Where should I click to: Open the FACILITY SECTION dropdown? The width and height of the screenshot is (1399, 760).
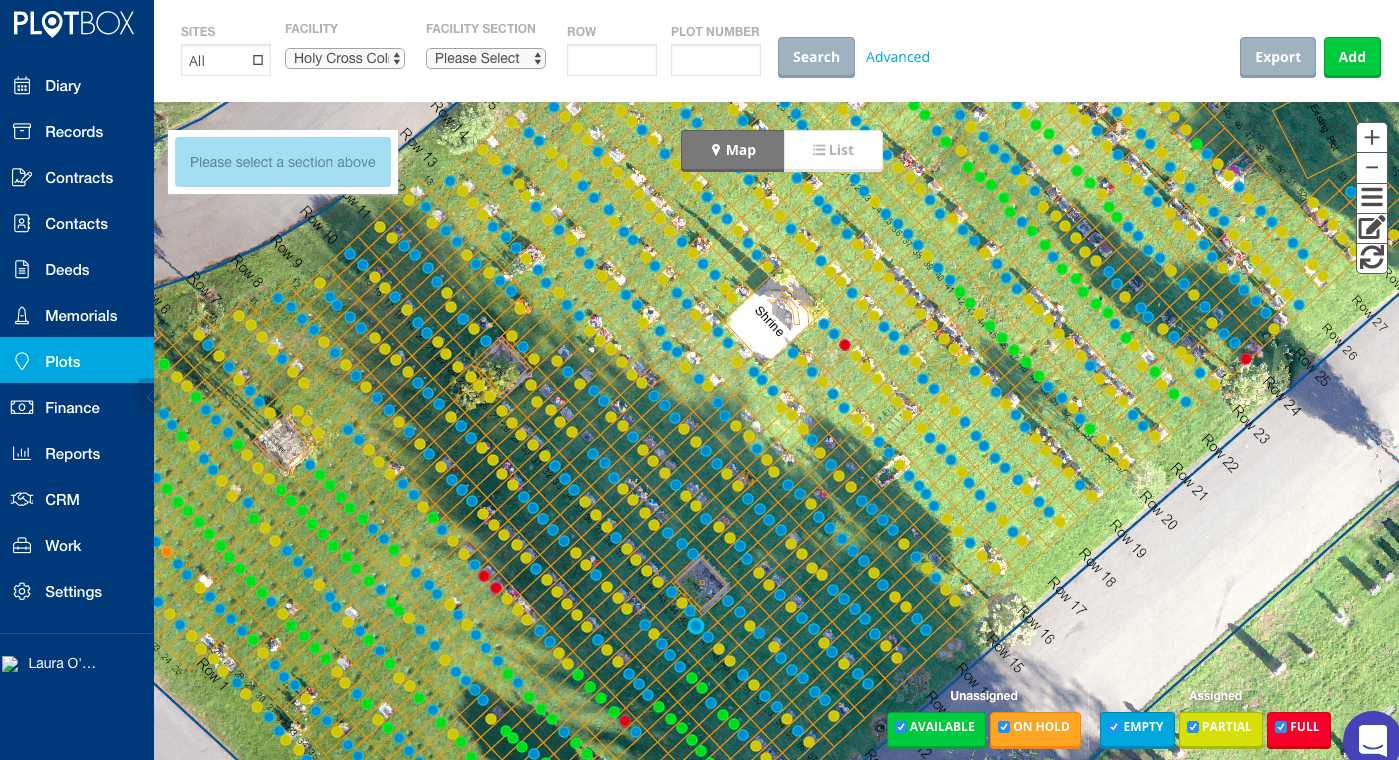click(486, 58)
